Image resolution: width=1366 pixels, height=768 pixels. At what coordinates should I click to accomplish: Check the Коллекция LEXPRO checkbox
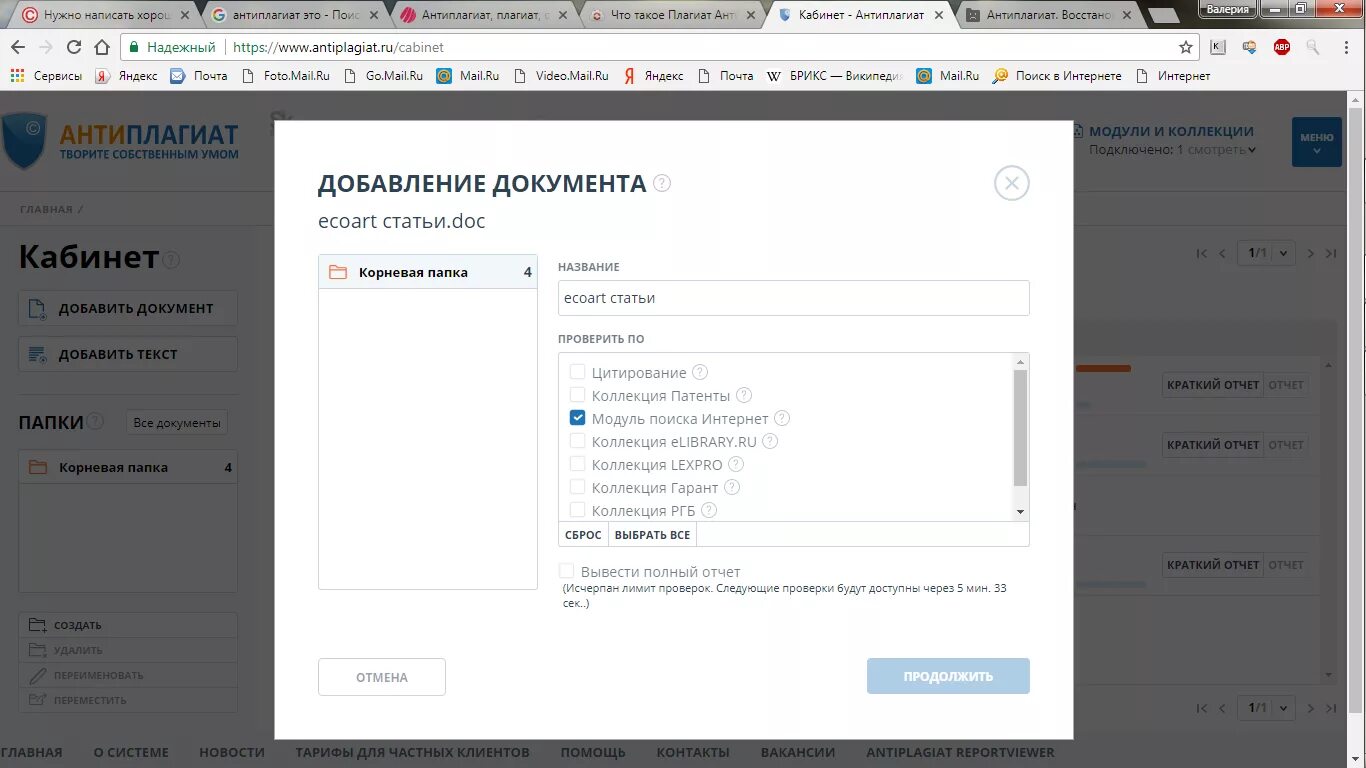577,464
